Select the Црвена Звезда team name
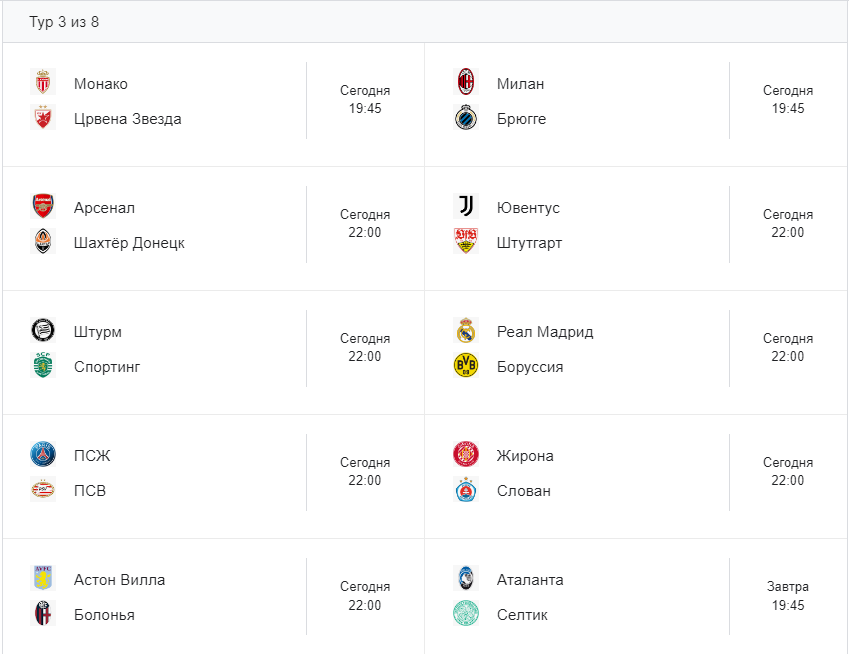This screenshot has width=849, height=654. (x=128, y=119)
